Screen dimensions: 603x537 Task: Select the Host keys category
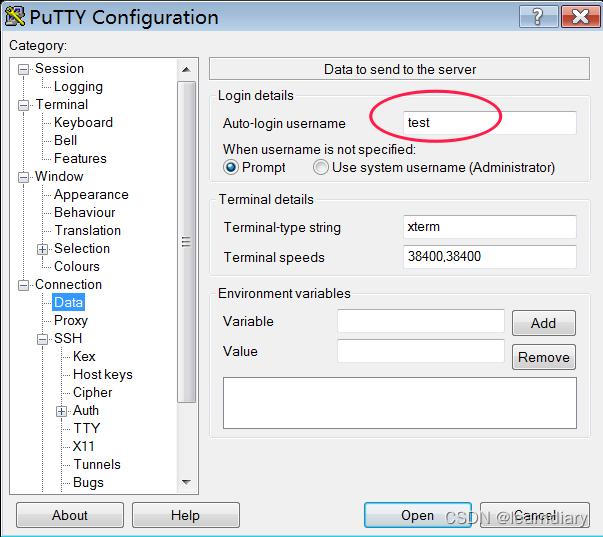(103, 374)
